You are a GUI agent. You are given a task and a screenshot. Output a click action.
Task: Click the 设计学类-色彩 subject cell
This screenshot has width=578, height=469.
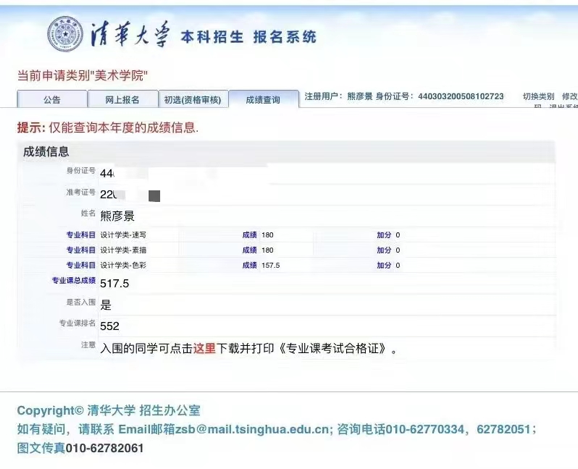(123, 265)
